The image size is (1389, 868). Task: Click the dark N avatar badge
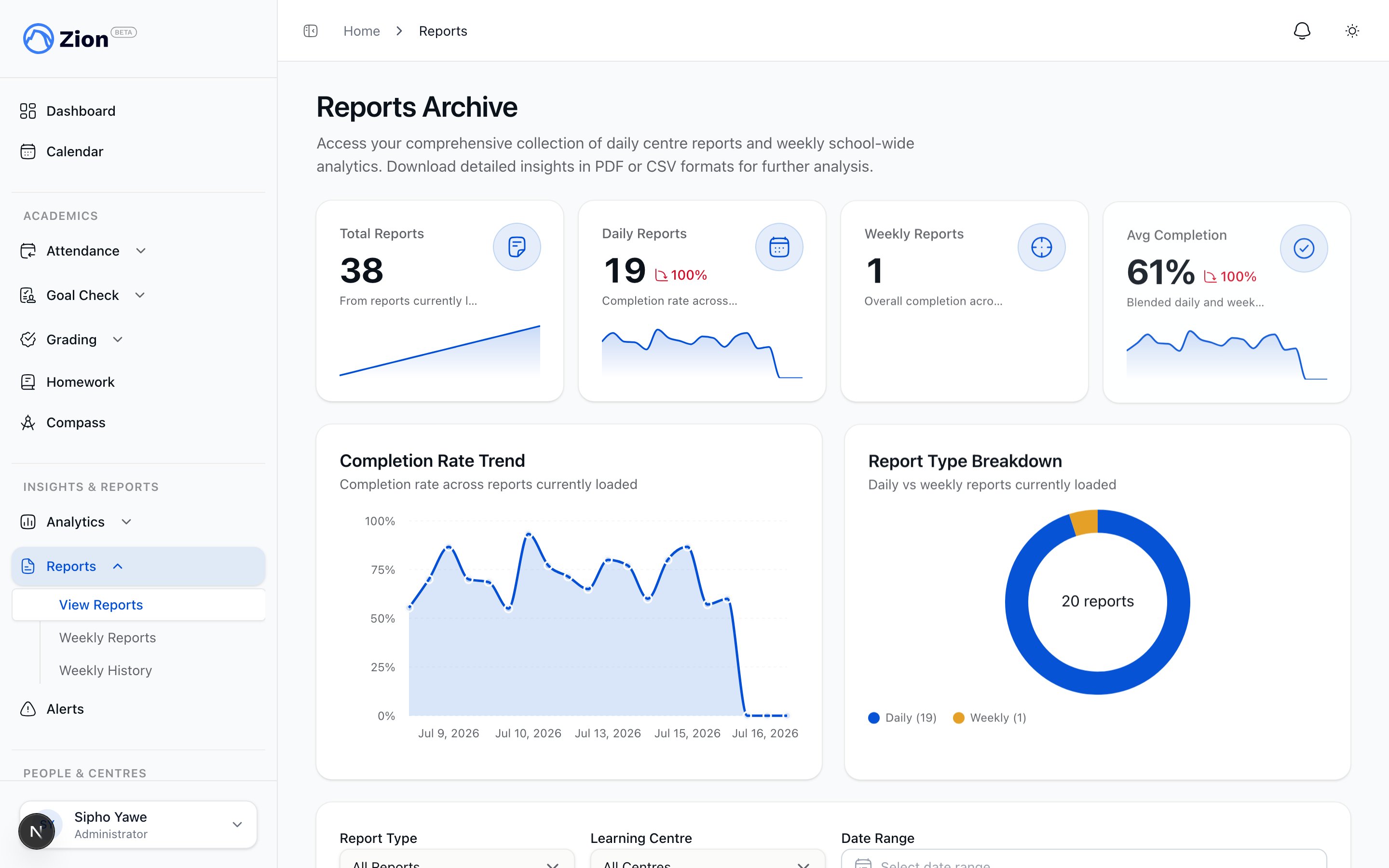tap(36, 831)
